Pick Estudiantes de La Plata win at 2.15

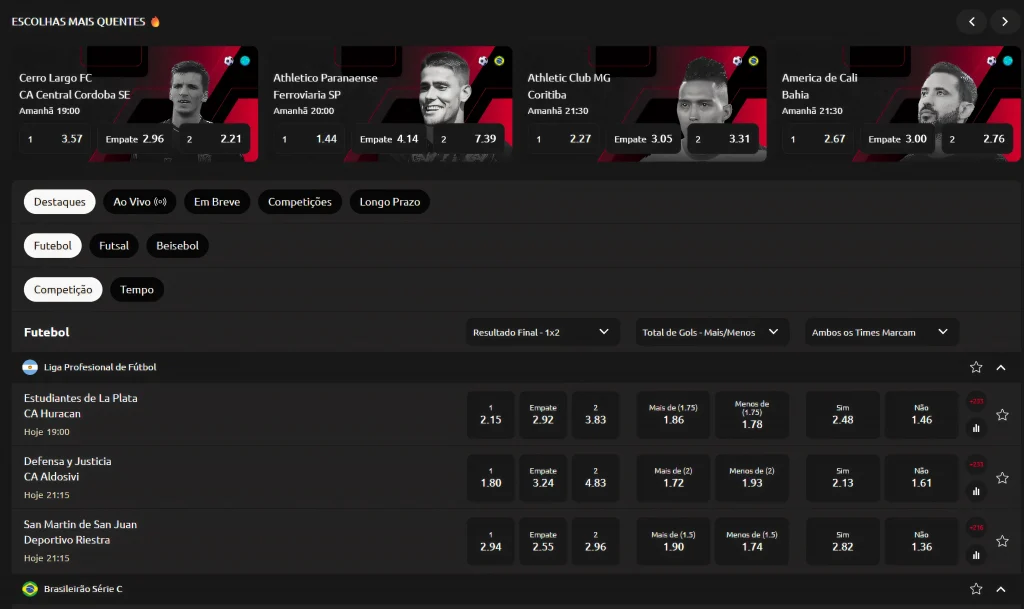(x=490, y=415)
